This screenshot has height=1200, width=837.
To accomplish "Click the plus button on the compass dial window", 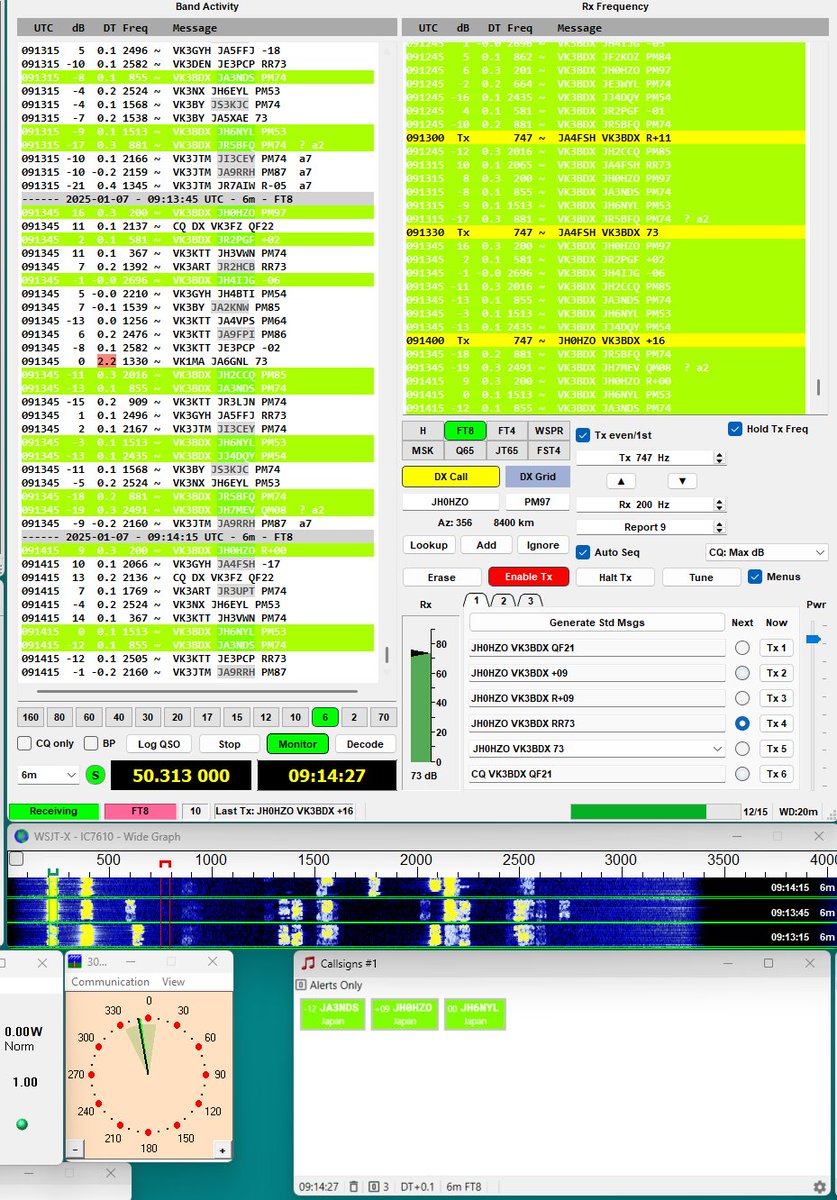I will [220, 1150].
